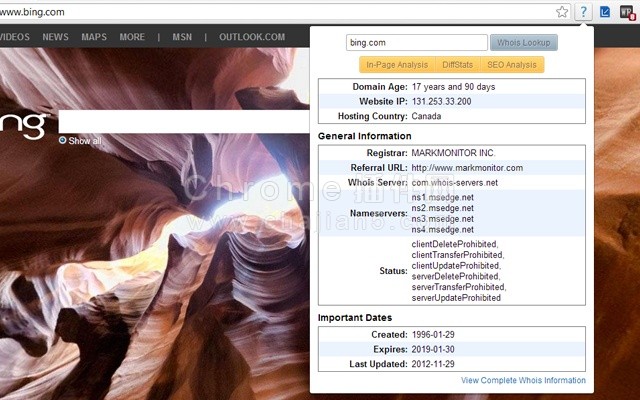Click nameserver ns3.msedge.net
This screenshot has width=640, height=400.
point(442,219)
